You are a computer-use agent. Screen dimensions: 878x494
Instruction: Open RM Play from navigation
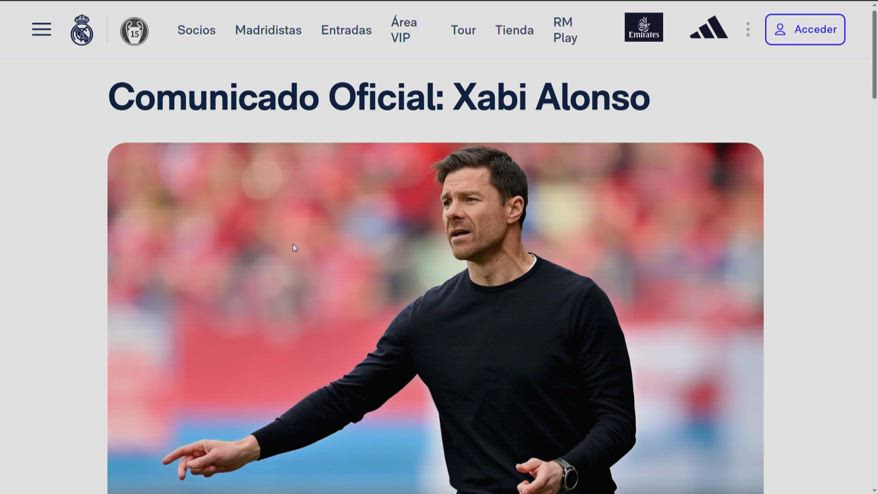coord(565,30)
